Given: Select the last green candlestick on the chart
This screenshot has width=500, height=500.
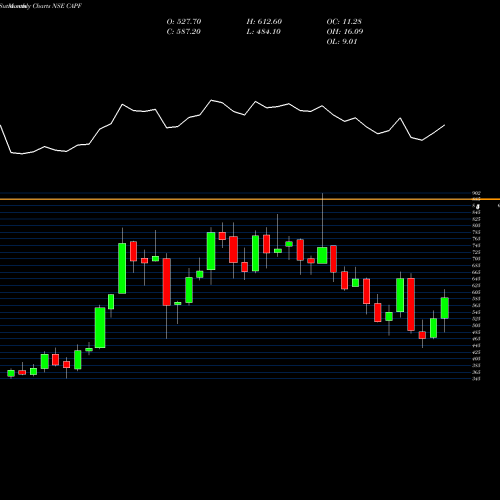Looking at the screenshot, I should [445, 308].
